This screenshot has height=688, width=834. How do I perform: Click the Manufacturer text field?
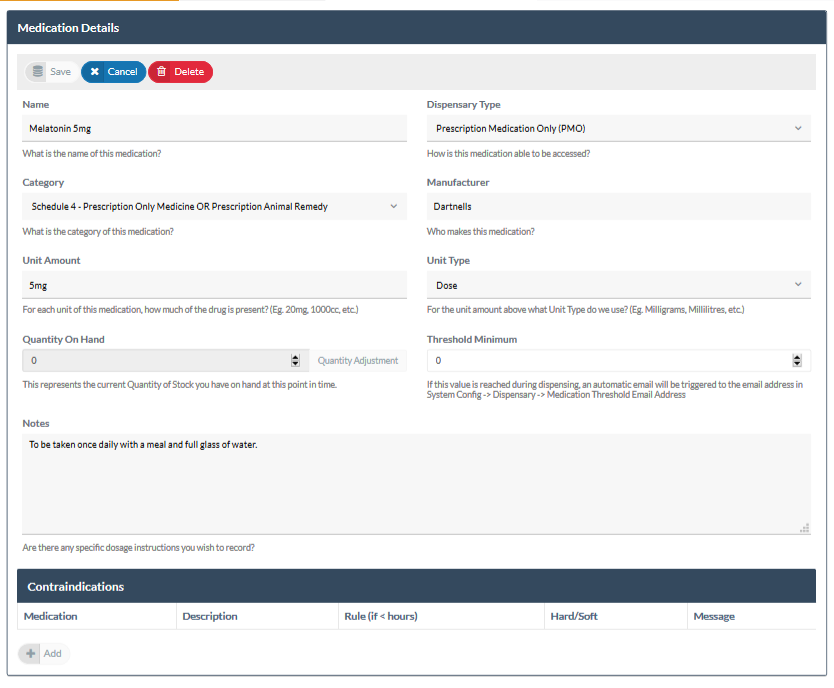pos(618,207)
